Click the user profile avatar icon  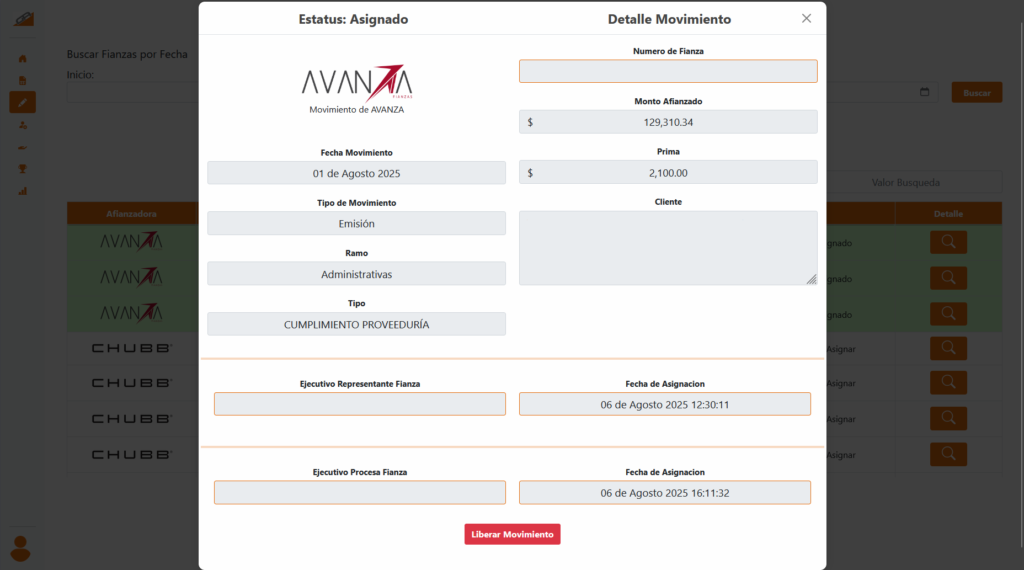(x=20, y=547)
